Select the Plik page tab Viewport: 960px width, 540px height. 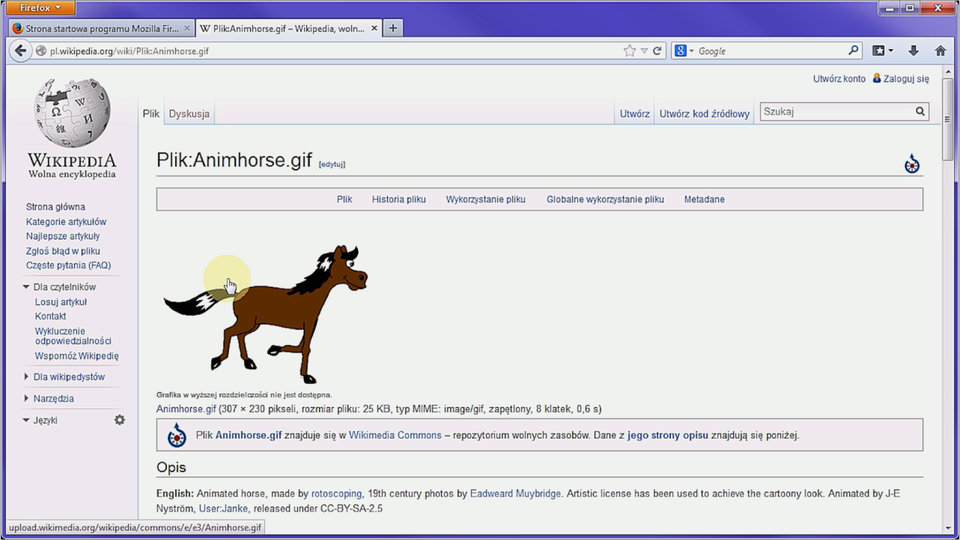pyautogui.click(x=151, y=114)
